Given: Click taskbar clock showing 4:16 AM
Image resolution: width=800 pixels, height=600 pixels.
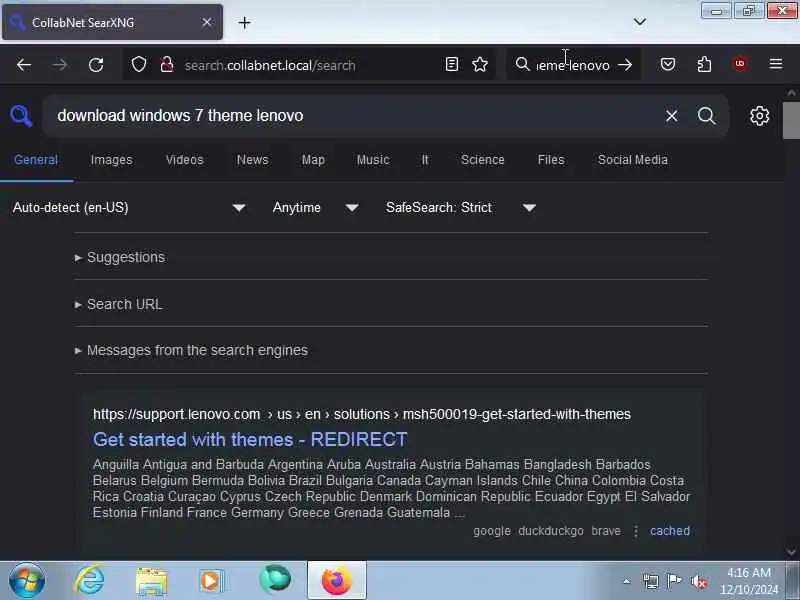Looking at the screenshot, I should coord(749,581).
